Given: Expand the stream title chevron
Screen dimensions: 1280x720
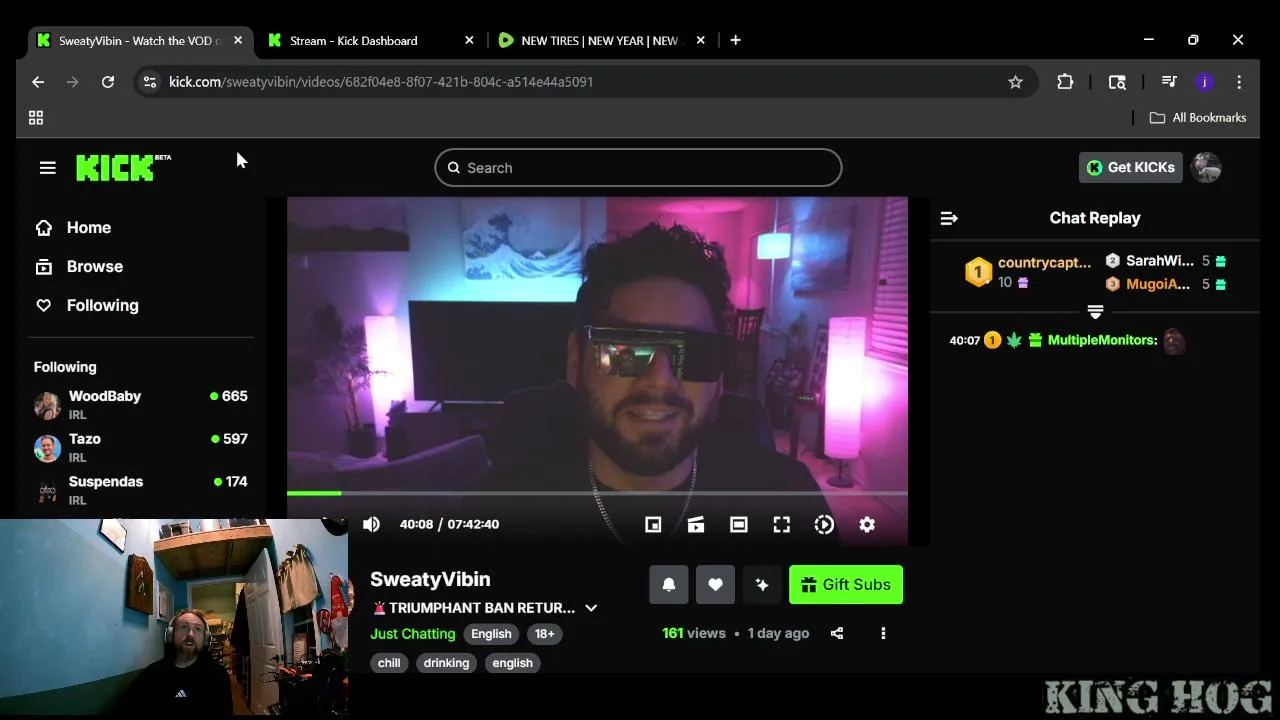Looking at the screenshot, I should (x=591, y=608).
